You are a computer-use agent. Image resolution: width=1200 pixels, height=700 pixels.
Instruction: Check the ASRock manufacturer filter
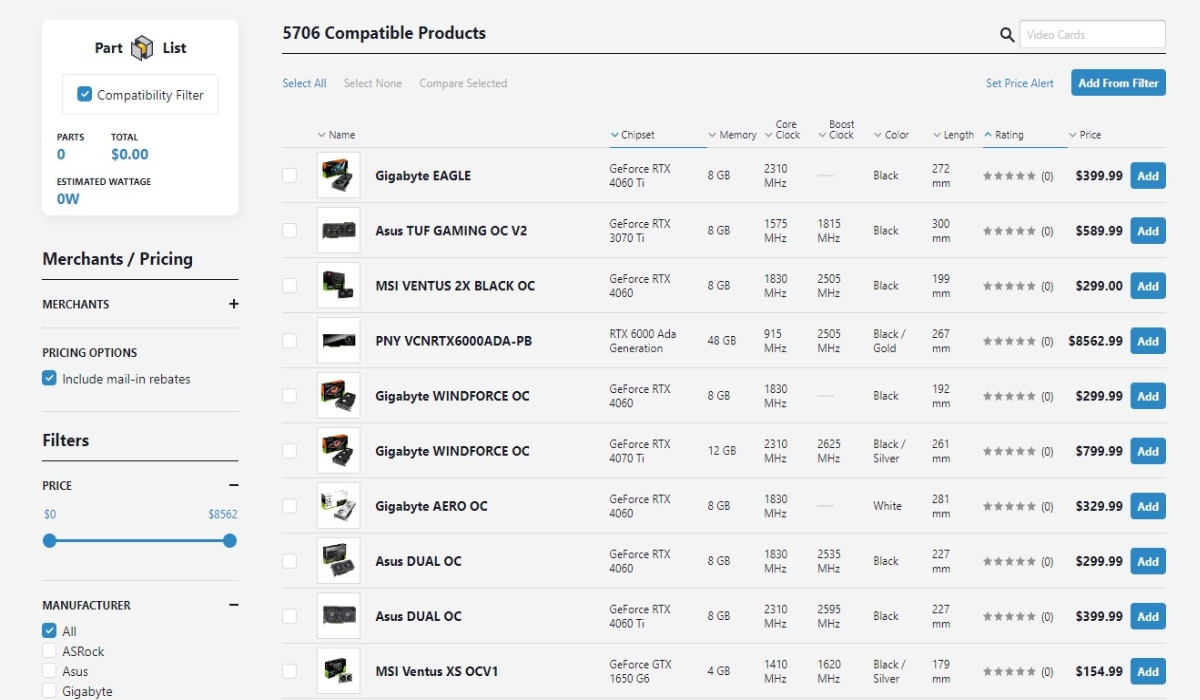click(x=47, y=650)
